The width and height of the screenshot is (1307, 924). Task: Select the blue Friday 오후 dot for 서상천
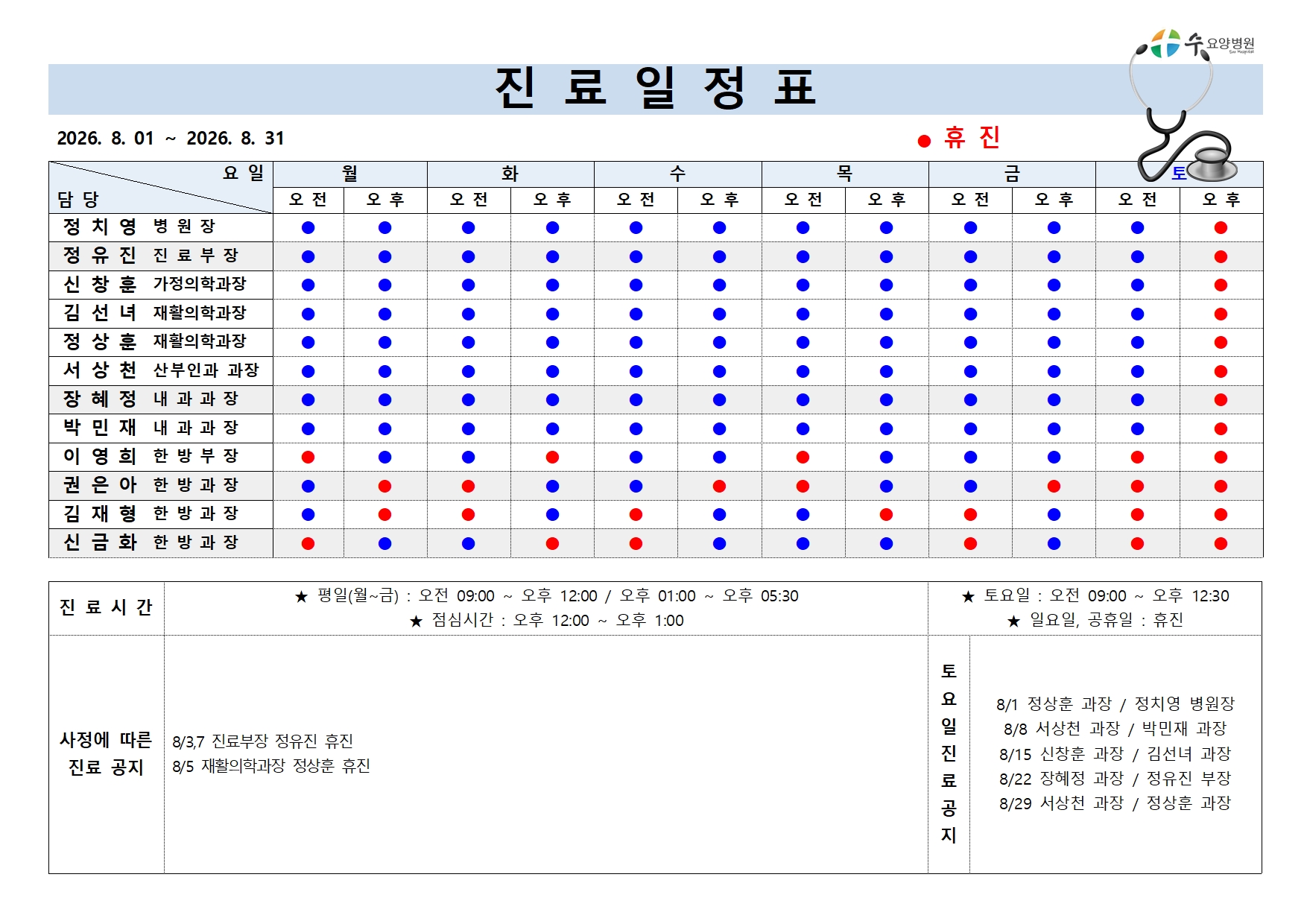1054,371
